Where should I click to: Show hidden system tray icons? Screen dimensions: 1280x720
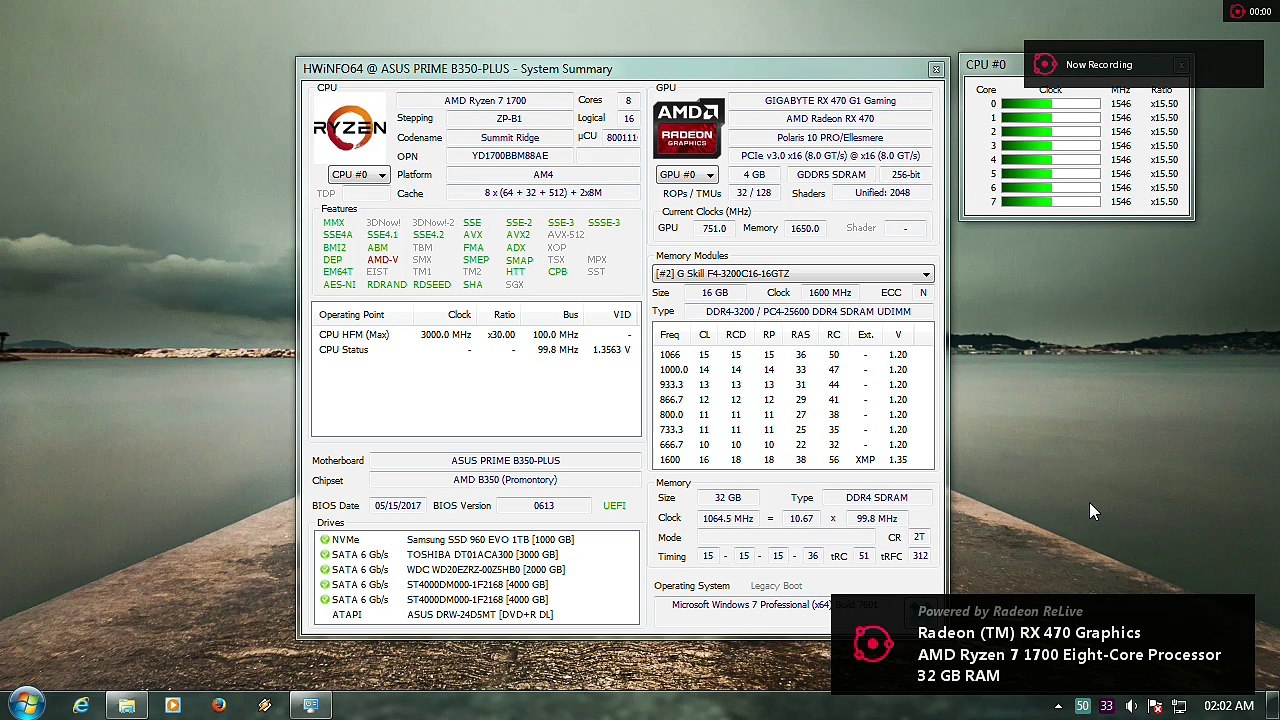pos(1058,707)
